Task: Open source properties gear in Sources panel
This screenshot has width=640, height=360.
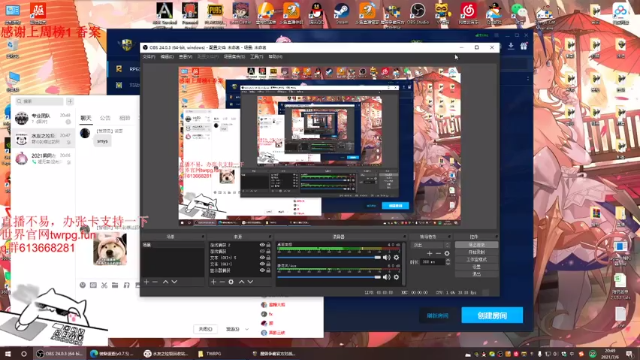Action: [x=231, y=282]
